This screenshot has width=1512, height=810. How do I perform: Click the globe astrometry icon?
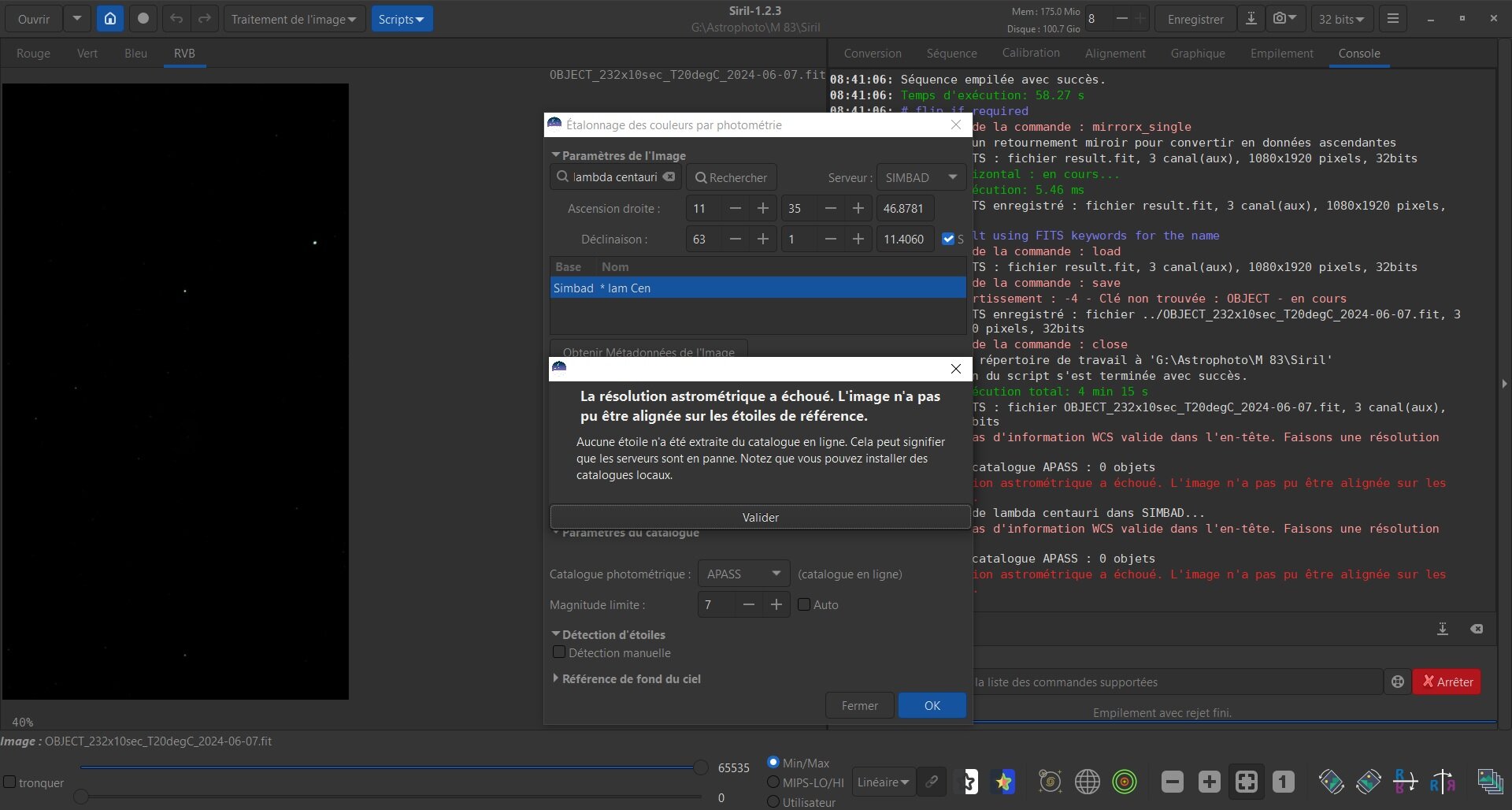tap(1088, 782)
